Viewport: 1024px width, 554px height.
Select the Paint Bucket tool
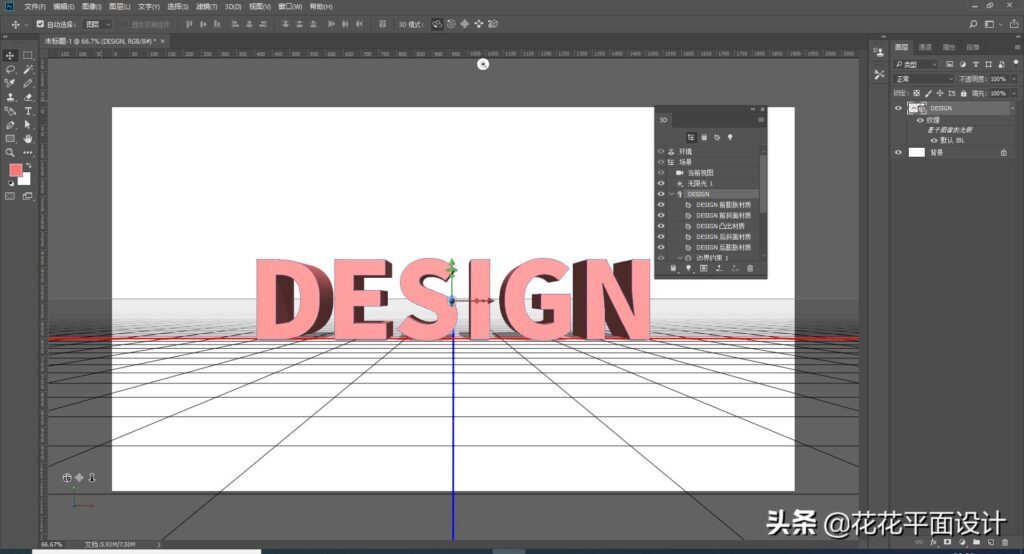coord(10,111)
